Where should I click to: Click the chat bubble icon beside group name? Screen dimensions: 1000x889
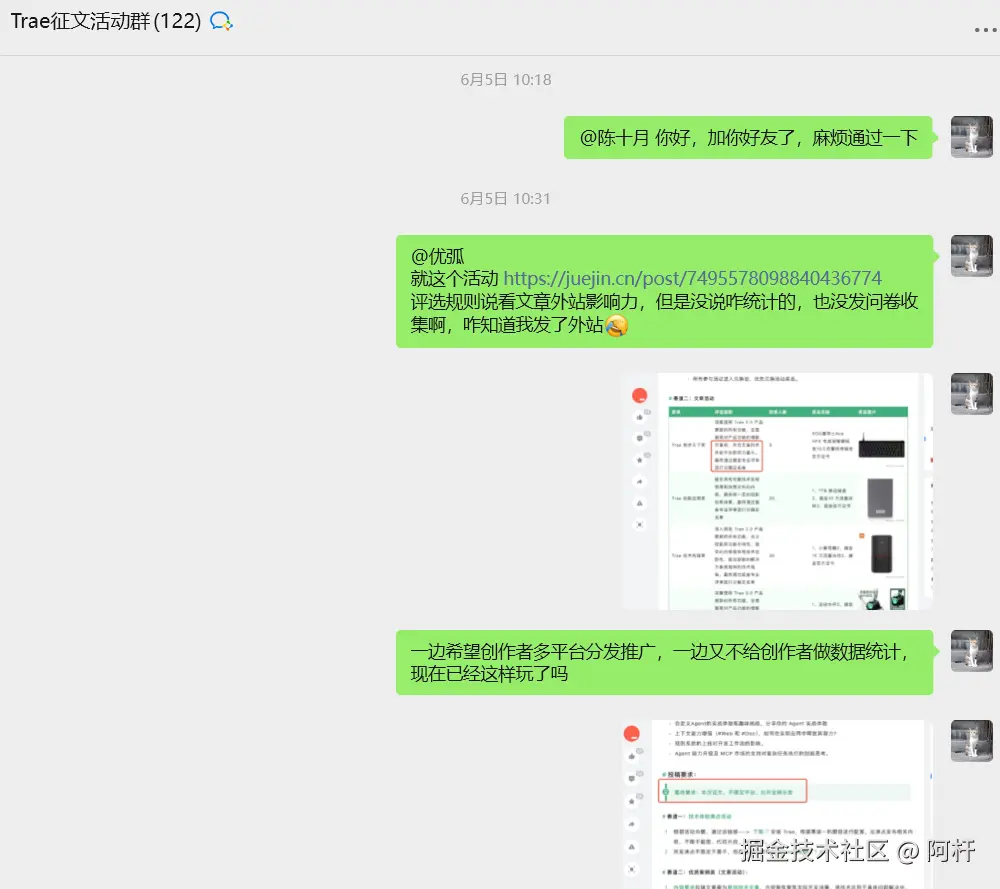[x=221, y=22]
